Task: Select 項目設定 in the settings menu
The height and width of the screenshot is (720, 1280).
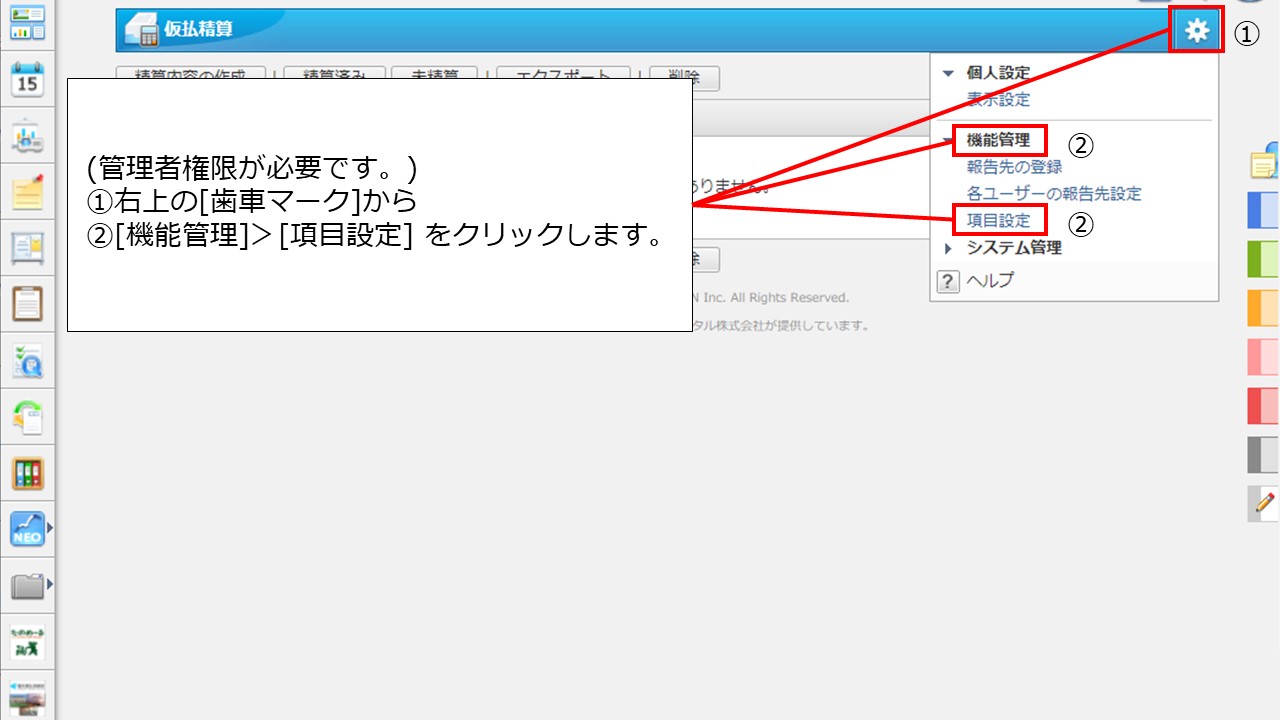Action: point(998,221)
